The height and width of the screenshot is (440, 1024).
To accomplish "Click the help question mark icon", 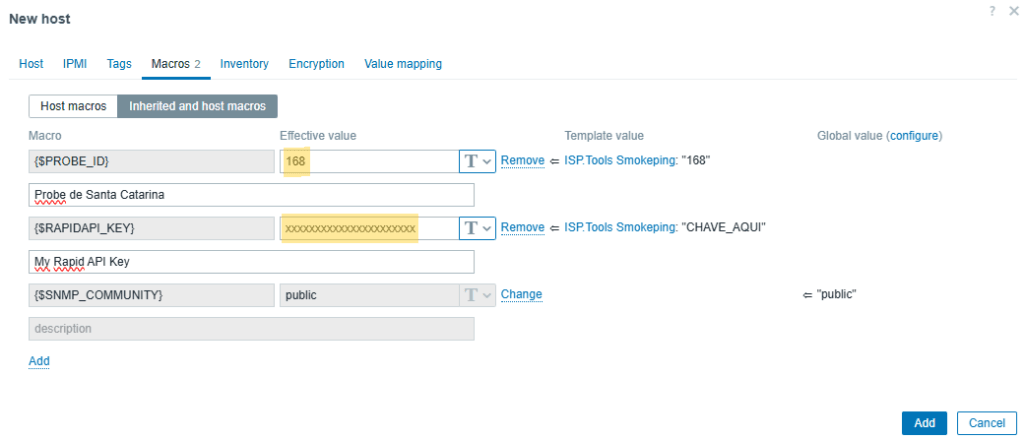I will pyautogui.click(x=992, y=10).
